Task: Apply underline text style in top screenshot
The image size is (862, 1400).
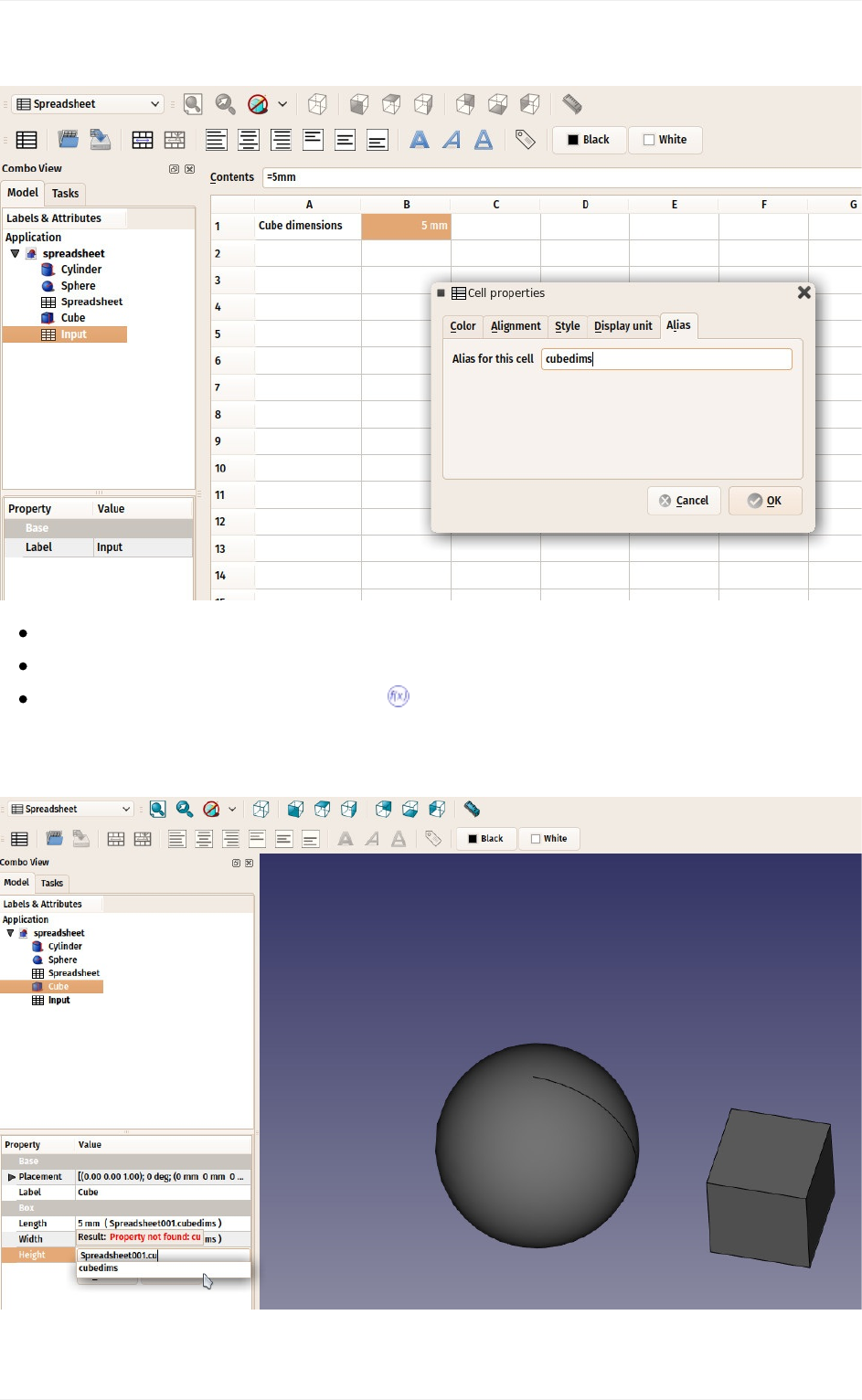Action: pyautogui.click(x=484, y=140)
